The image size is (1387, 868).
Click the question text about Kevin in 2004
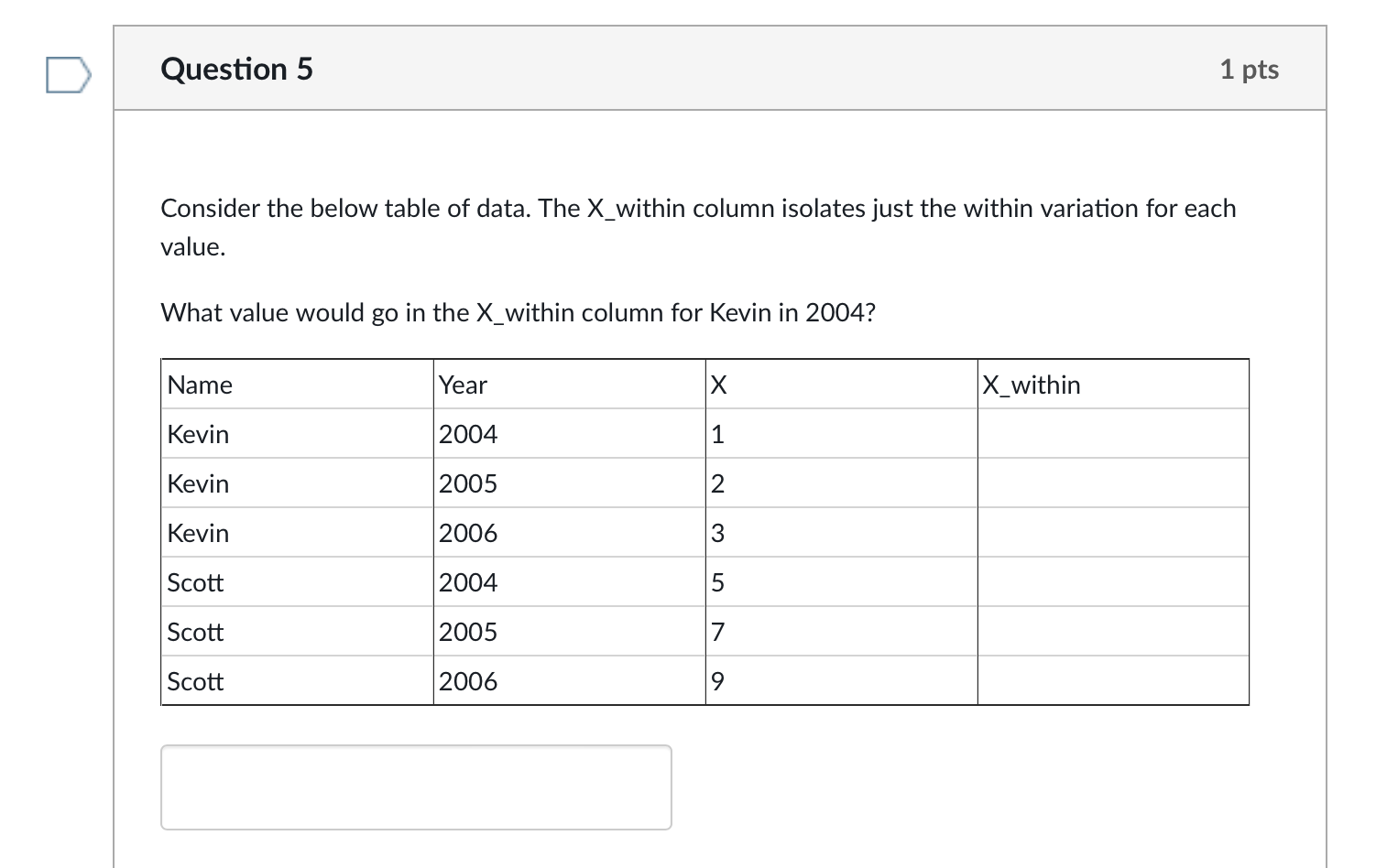518,313
